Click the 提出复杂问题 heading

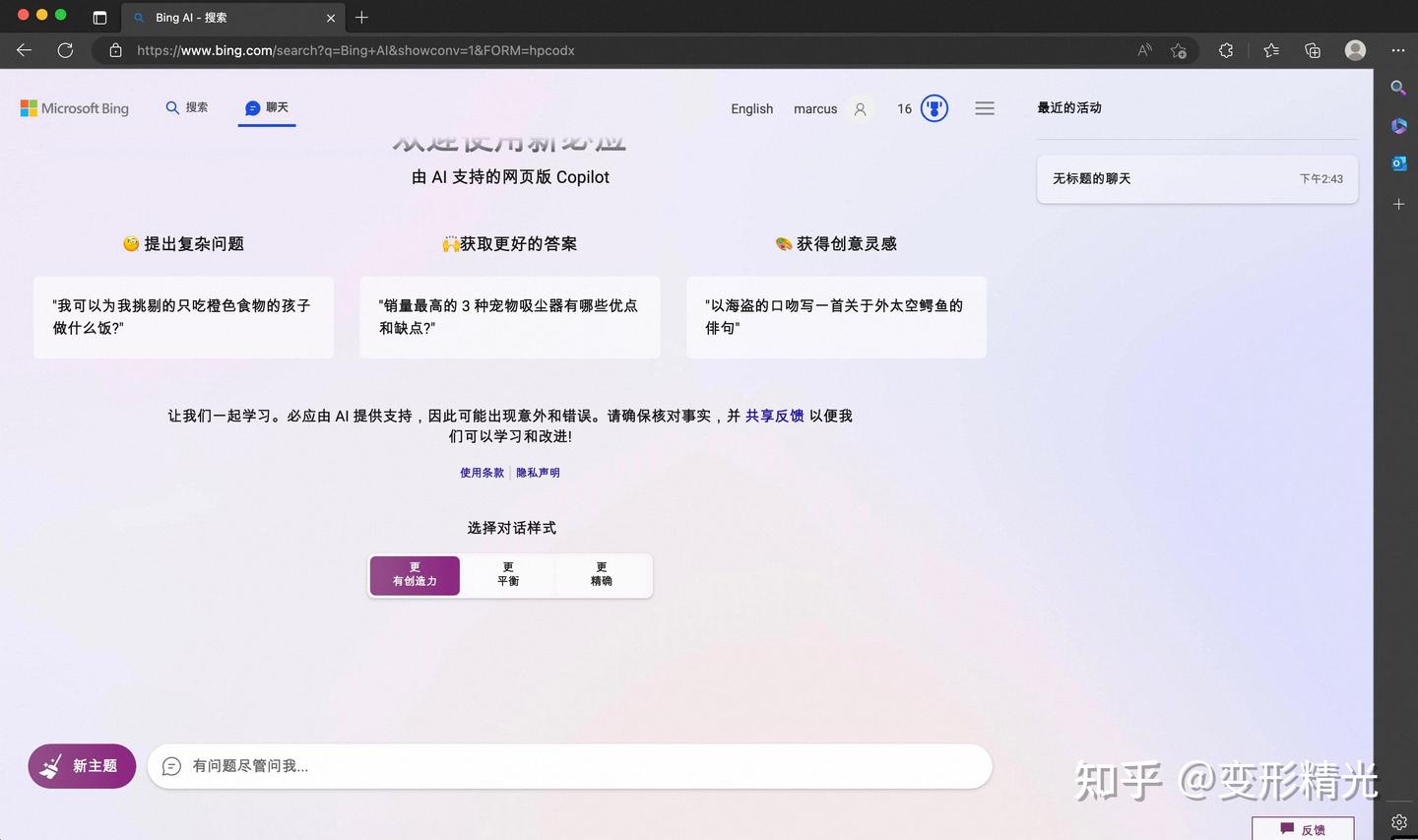coord(183,243)
